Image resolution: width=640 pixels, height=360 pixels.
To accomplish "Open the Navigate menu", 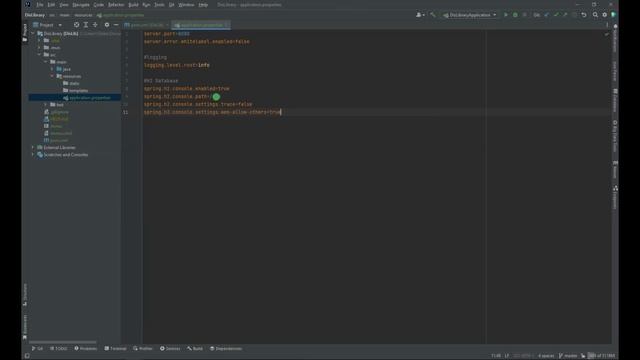I will tap(81, 5).
